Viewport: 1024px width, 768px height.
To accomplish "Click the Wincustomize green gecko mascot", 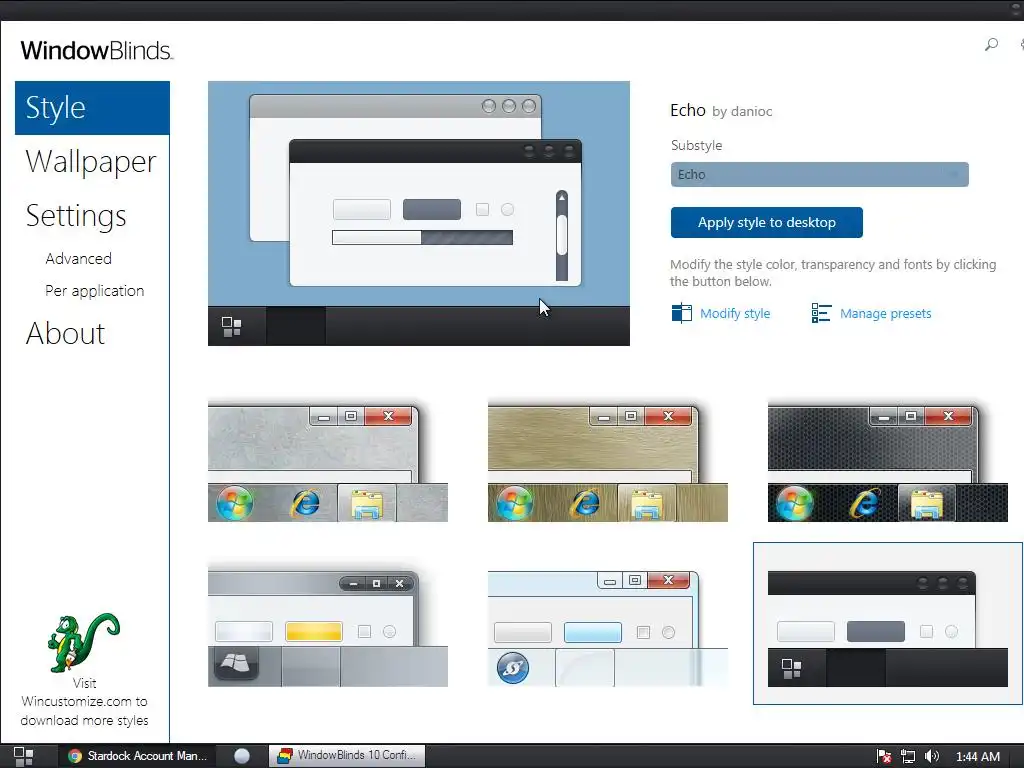I will point(84,642).
